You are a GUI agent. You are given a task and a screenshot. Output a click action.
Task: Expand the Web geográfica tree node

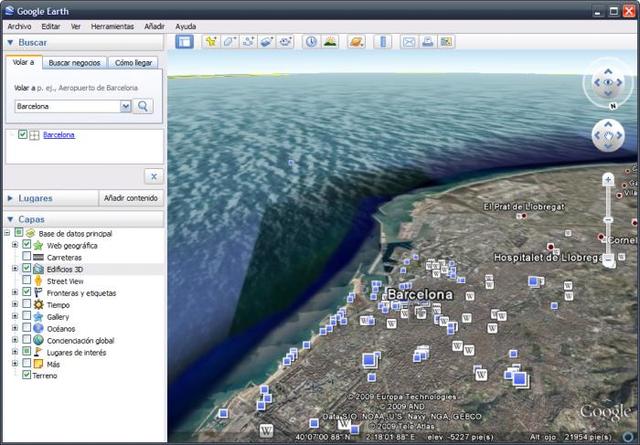pyautogui.click(x=15, y=245)
